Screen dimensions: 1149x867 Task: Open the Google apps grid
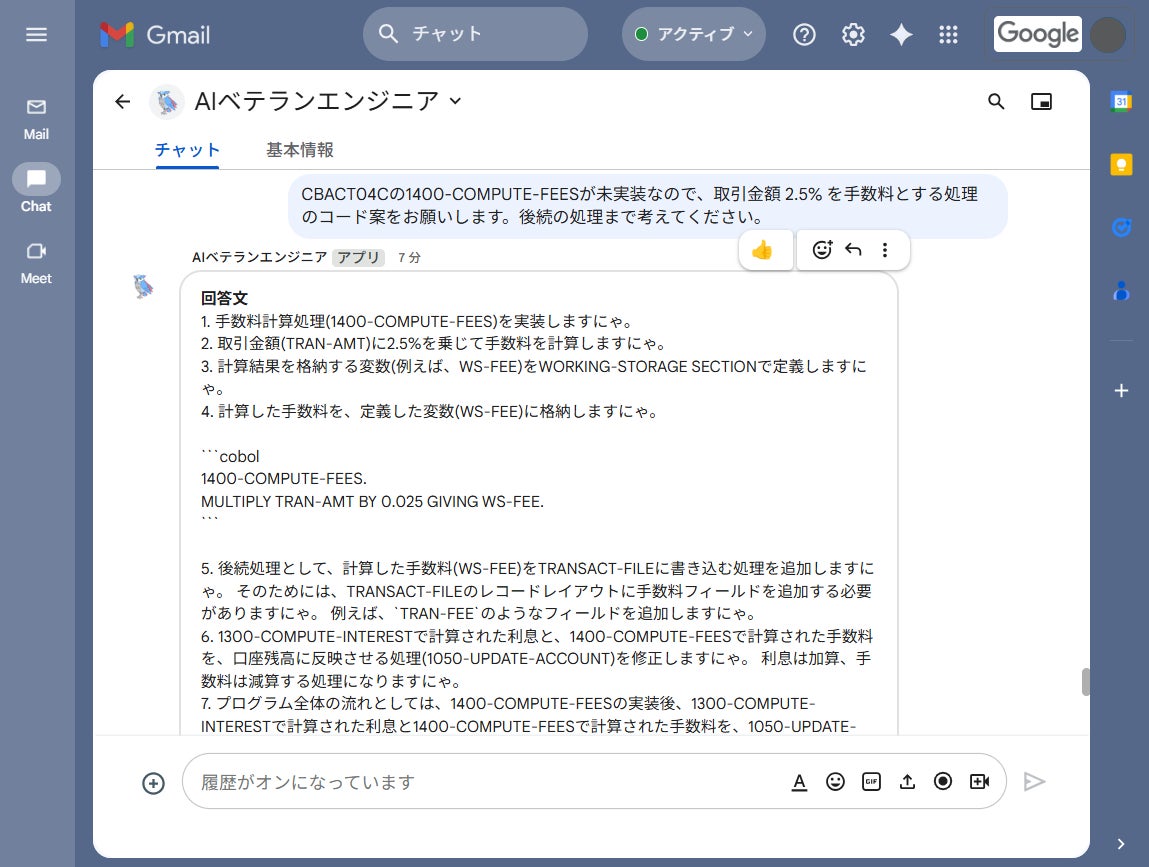[948, 34]
